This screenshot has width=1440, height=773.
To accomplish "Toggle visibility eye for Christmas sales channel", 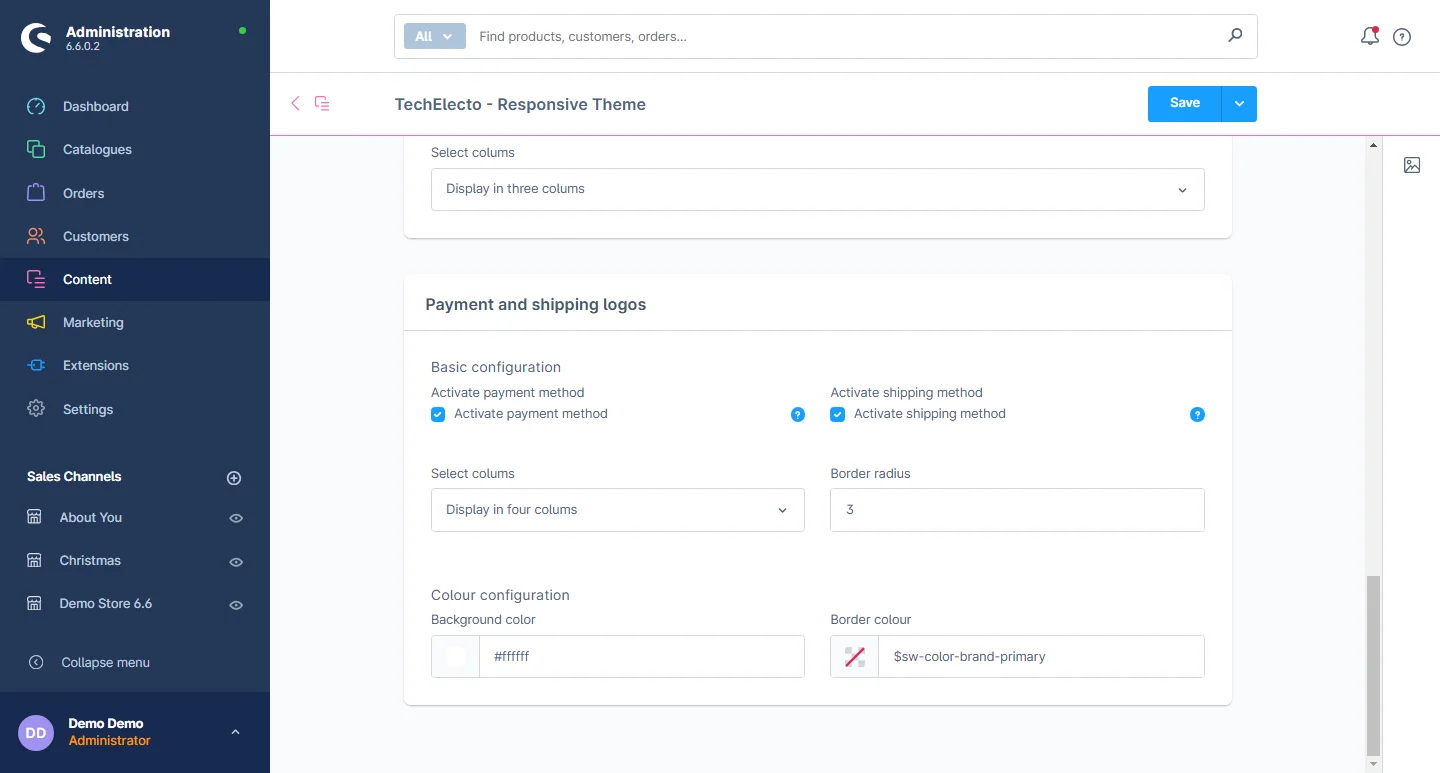I will click(236, 562).
